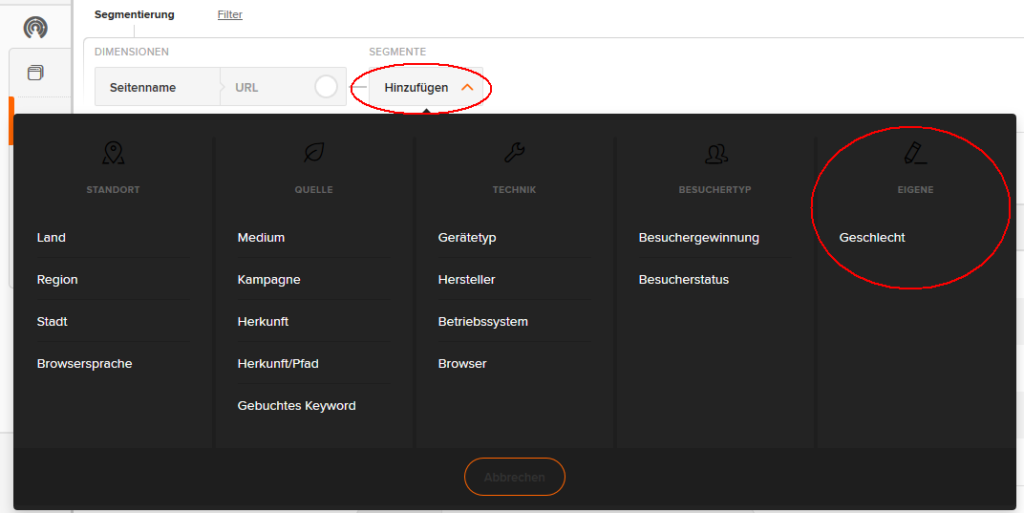Viewport: 1024px width, 513px height.
Task: Click the Technik wrench icon
Action: [514, 153]
